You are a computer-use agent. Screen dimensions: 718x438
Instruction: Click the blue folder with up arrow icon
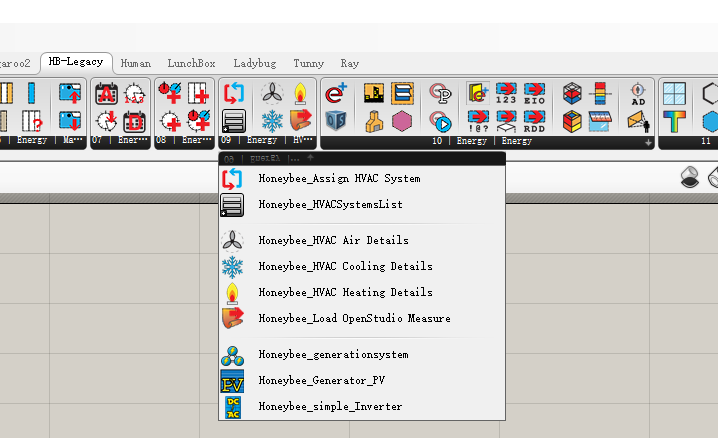point(70,94)
